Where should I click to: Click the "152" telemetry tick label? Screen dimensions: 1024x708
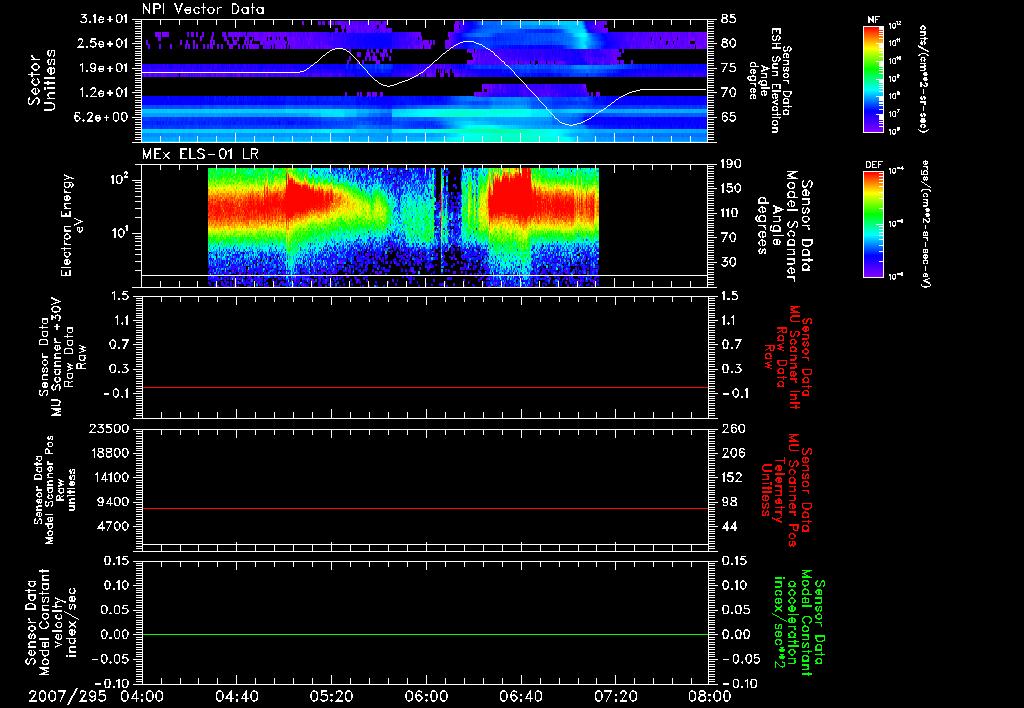coord(733,477)
